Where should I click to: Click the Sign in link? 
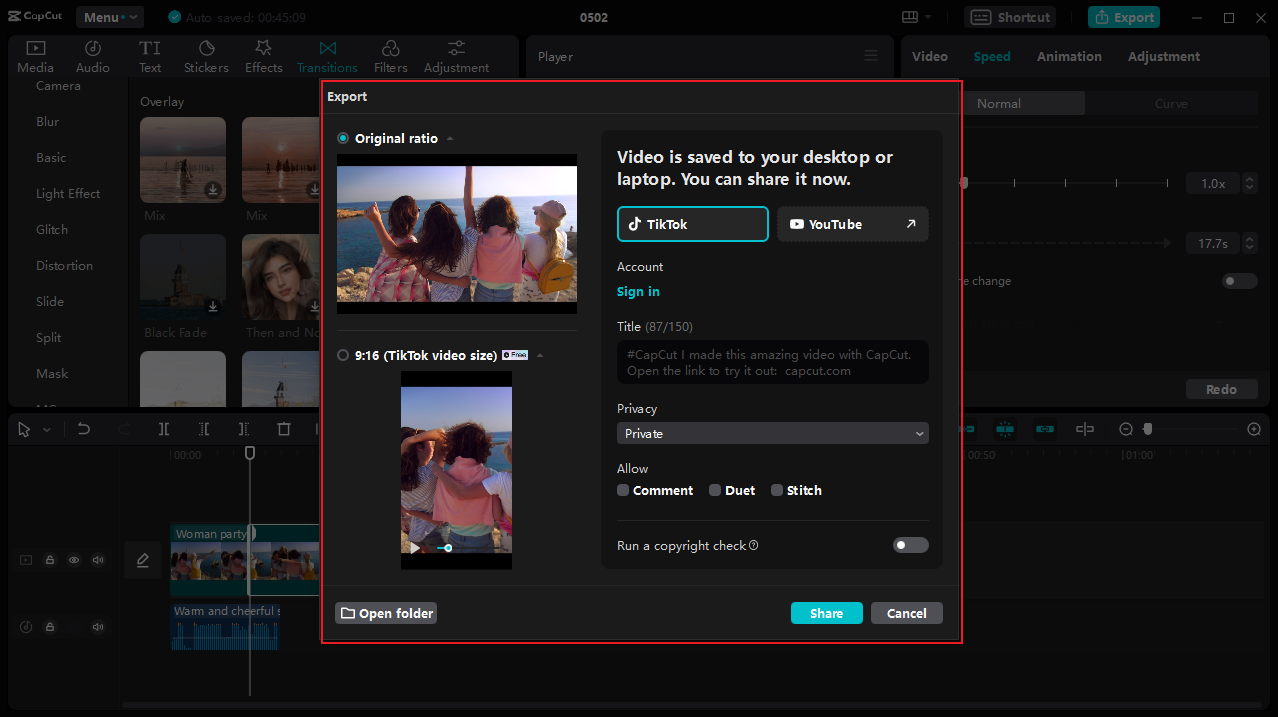click(x=638, y=291)
